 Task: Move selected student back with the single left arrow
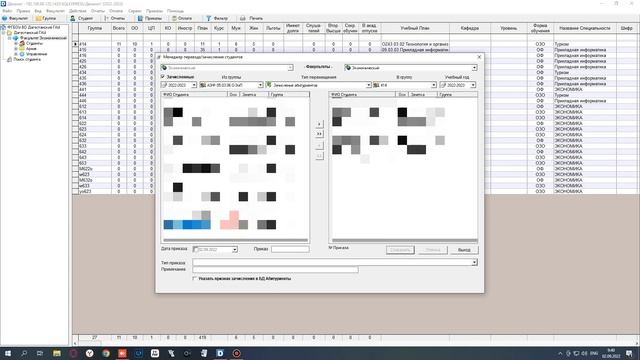coord(319,145)
